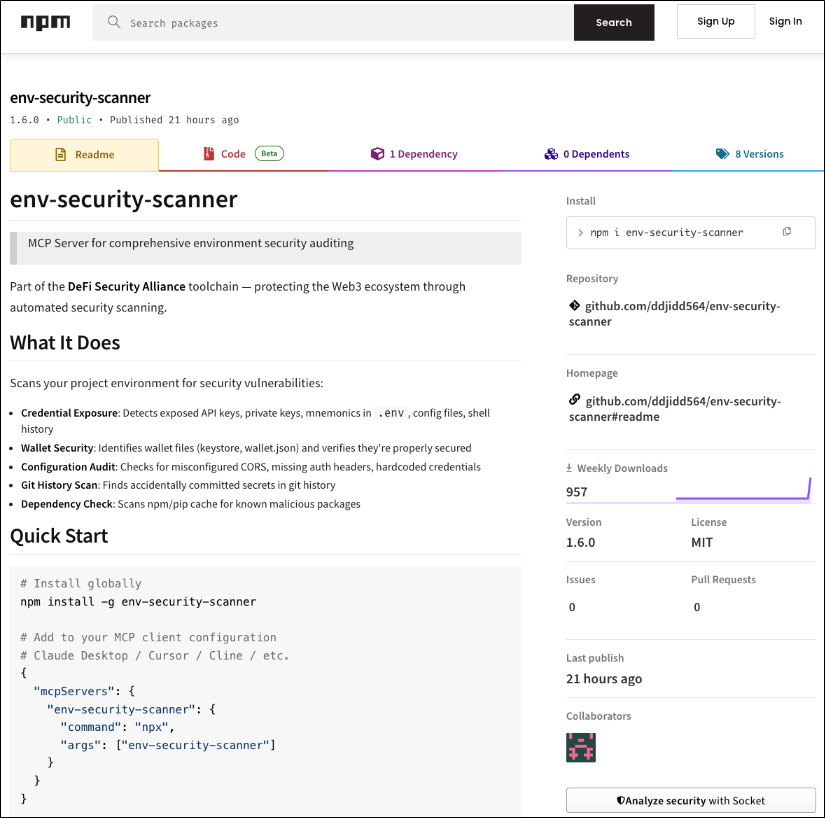Click the npm install -g command line
Screen dimensions: 825x818
(x=138, y=602)
